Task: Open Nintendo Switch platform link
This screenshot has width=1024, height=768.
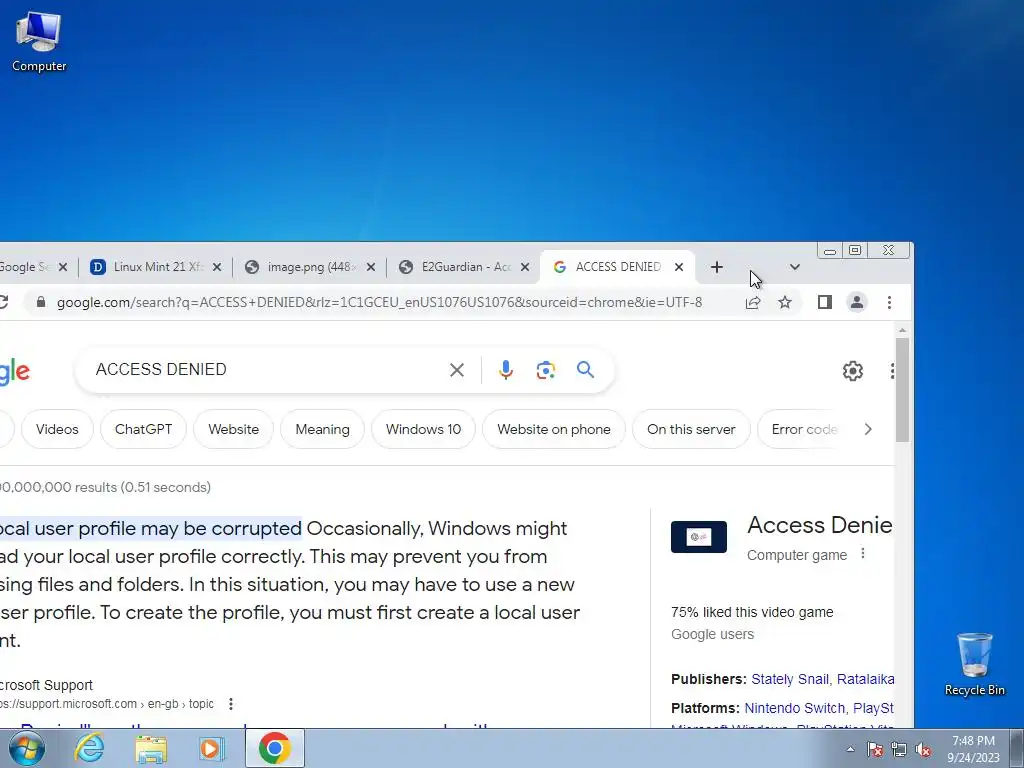Action: click(794, 708)
